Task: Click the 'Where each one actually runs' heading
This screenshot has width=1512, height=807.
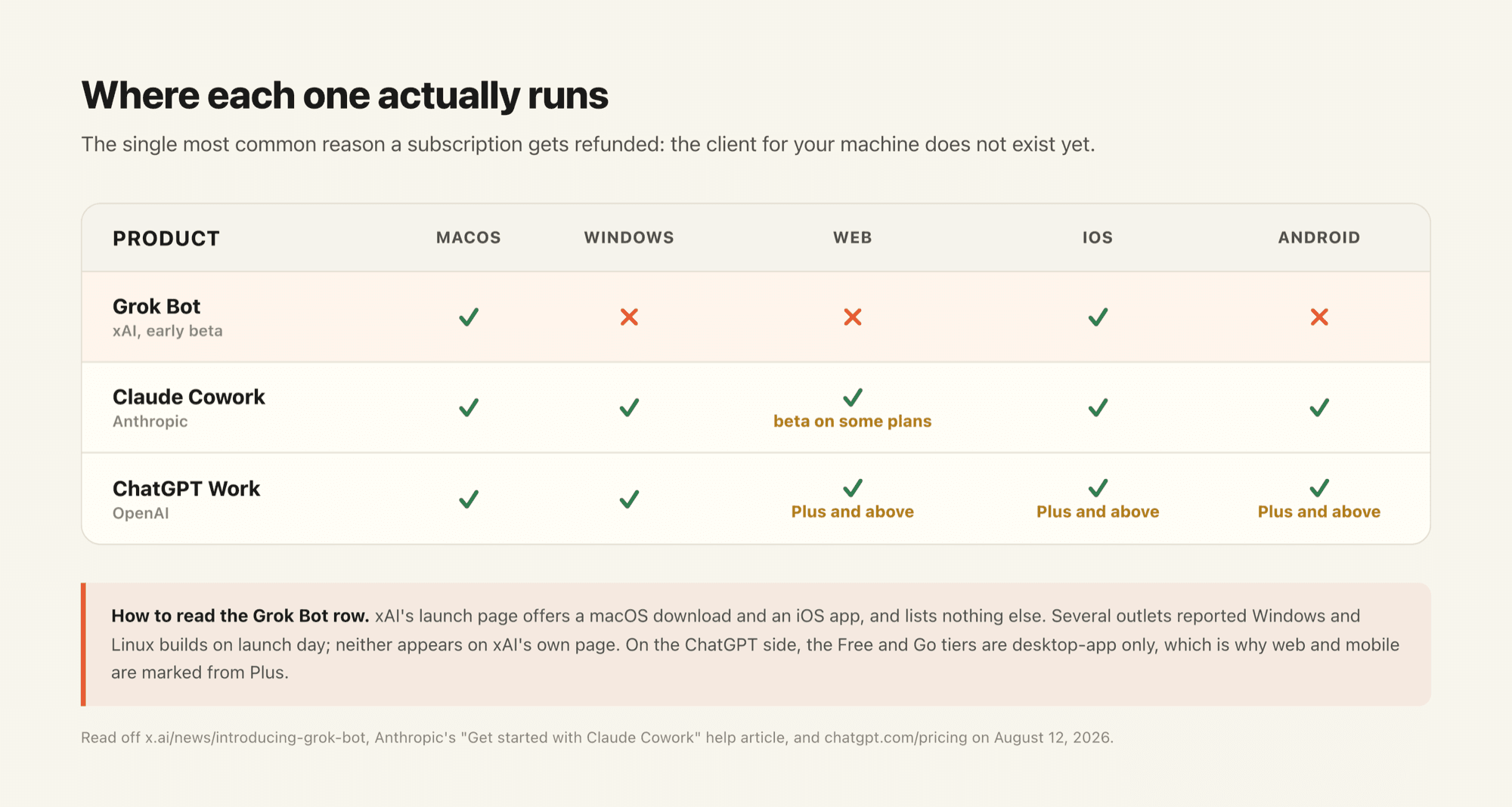Action: pyautogui.click(x=345, y=96)
